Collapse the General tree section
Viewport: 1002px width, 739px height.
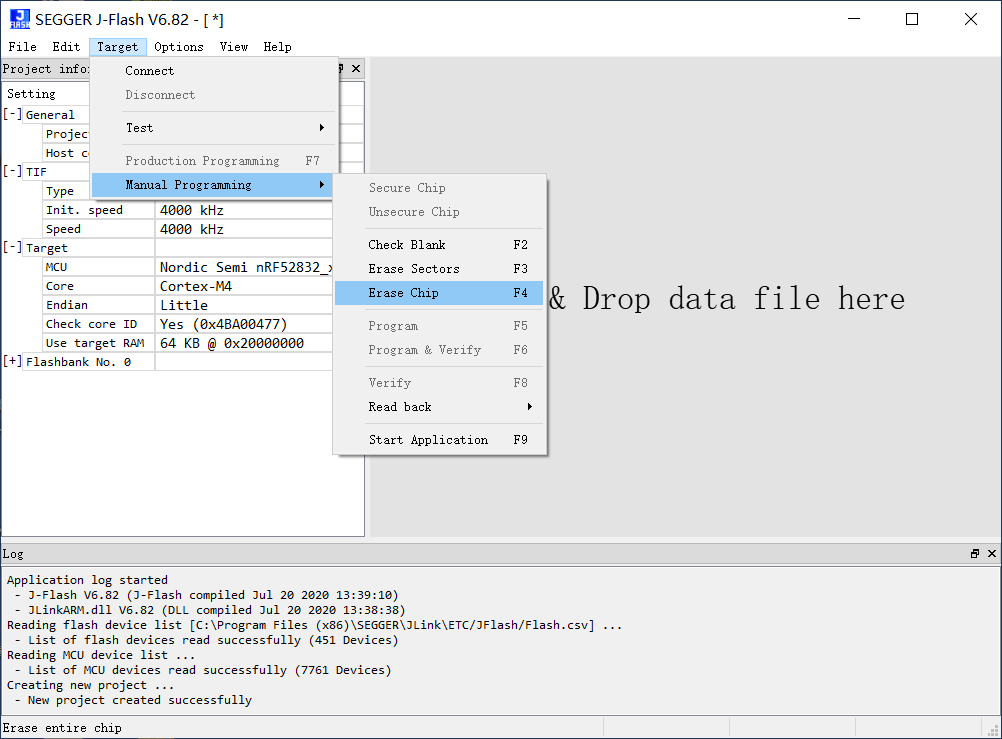[x=12, y=114]
